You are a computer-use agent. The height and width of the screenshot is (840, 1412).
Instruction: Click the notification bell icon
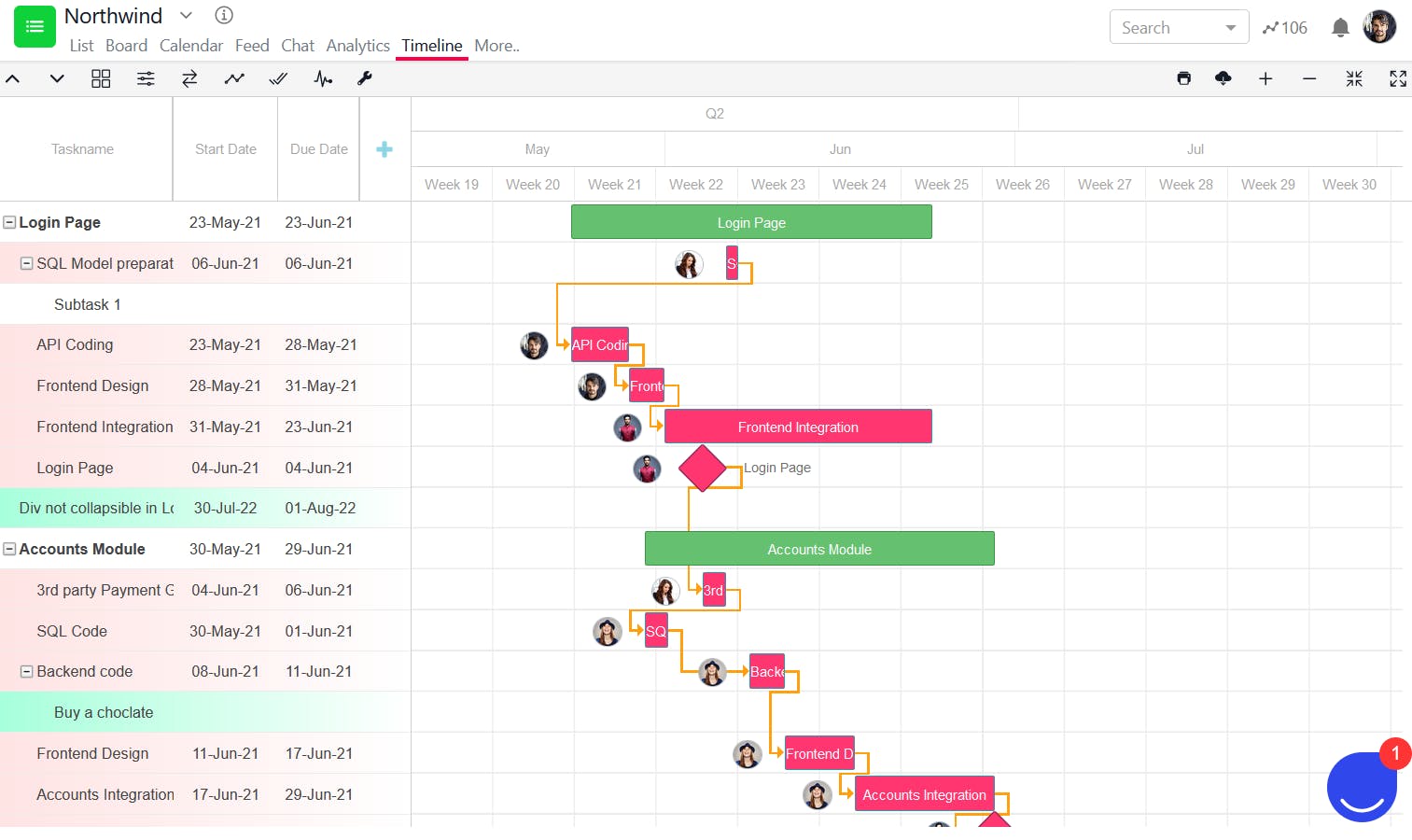coord(1340,27)
